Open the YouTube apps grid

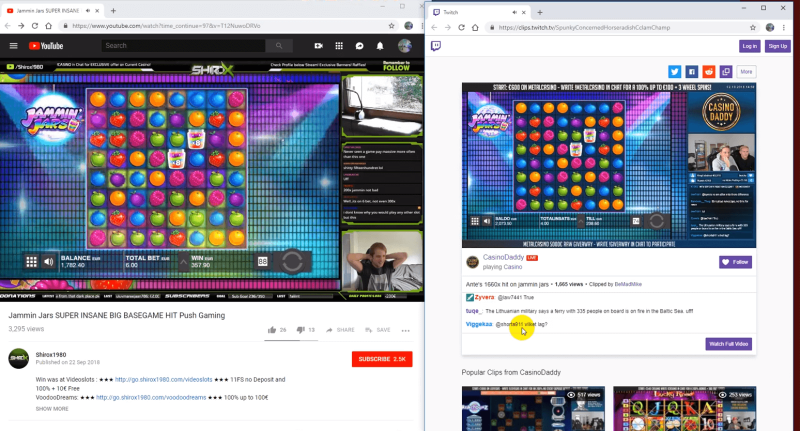(x=339, y=46)
